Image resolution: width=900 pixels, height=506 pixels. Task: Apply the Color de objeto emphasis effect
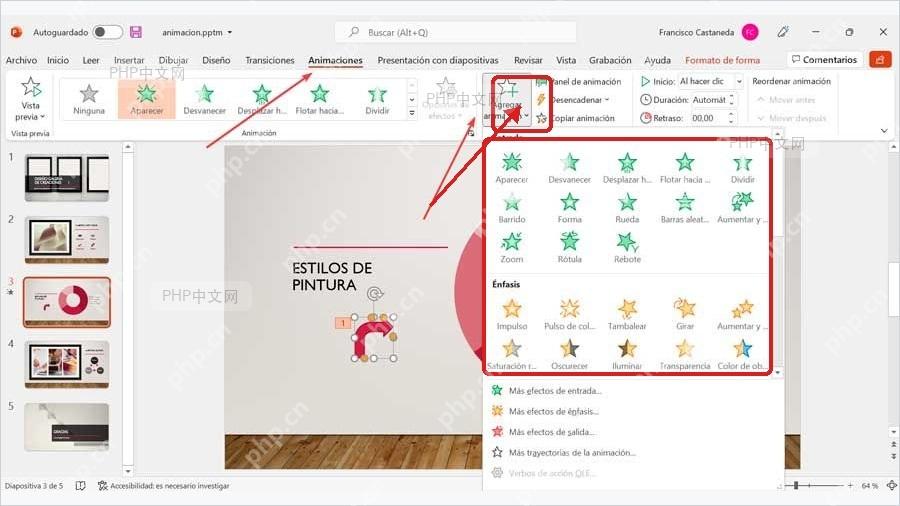tap(742, 354)
